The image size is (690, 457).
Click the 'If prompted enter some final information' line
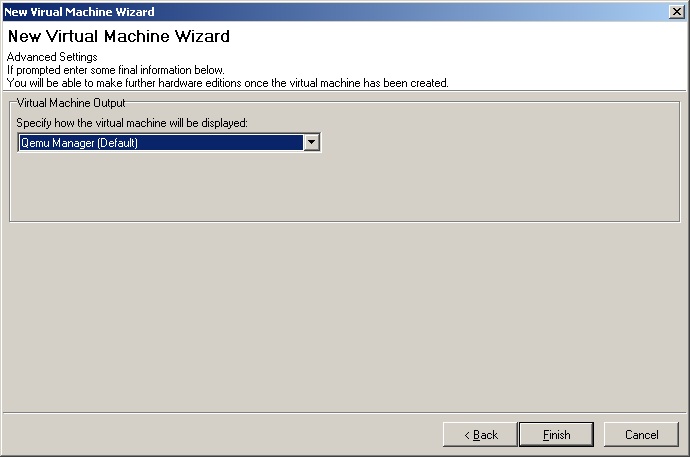tap(115, 70)
